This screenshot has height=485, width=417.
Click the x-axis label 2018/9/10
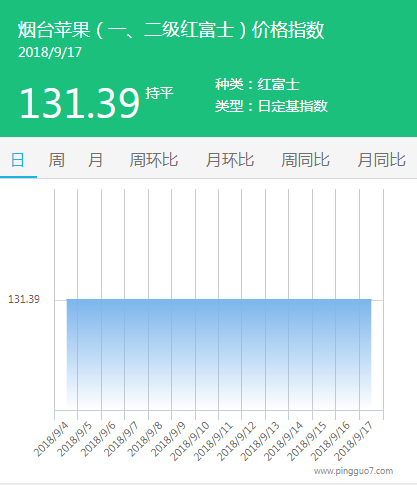tap(190, 441)
